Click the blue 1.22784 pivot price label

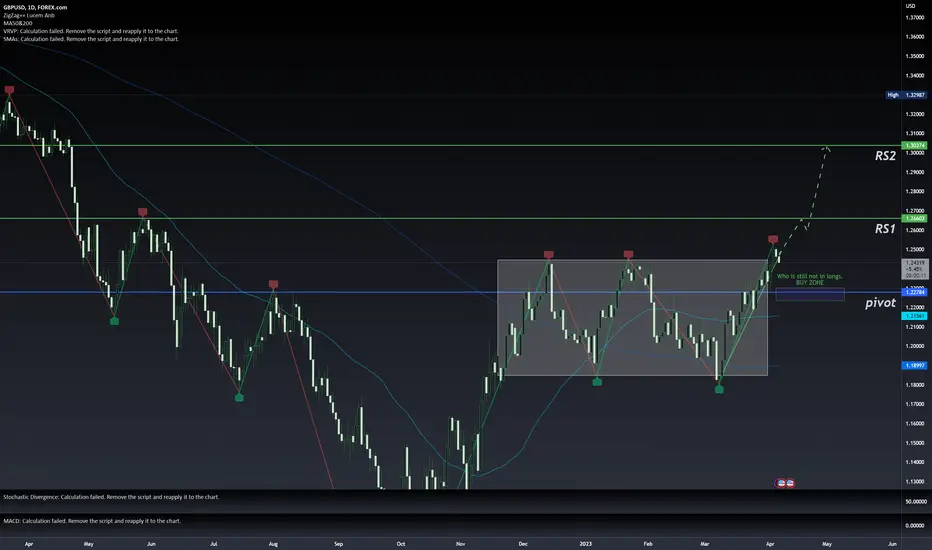pos(914,292)
